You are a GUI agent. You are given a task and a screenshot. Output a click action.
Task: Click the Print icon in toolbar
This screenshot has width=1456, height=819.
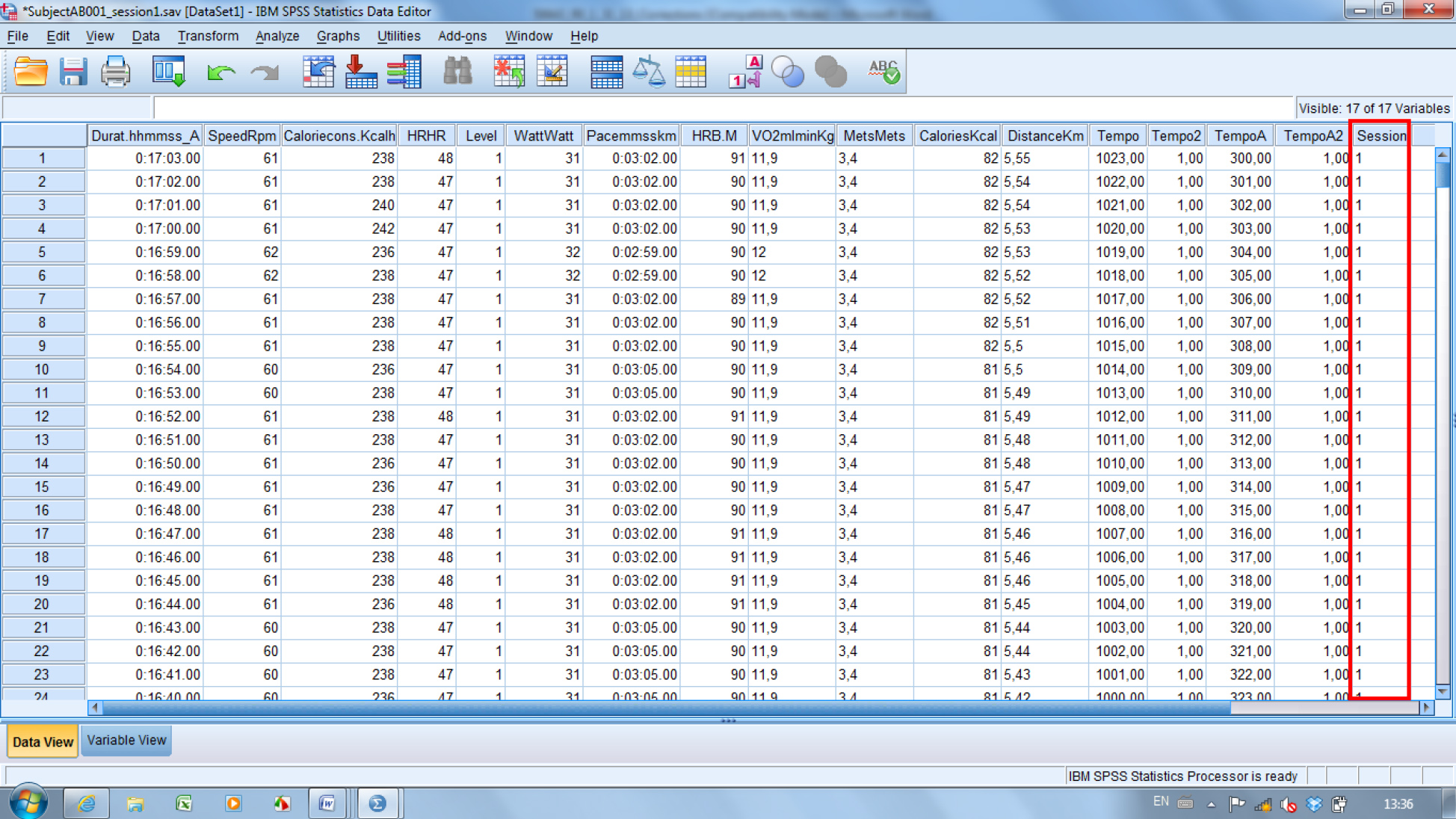[115, 72]
